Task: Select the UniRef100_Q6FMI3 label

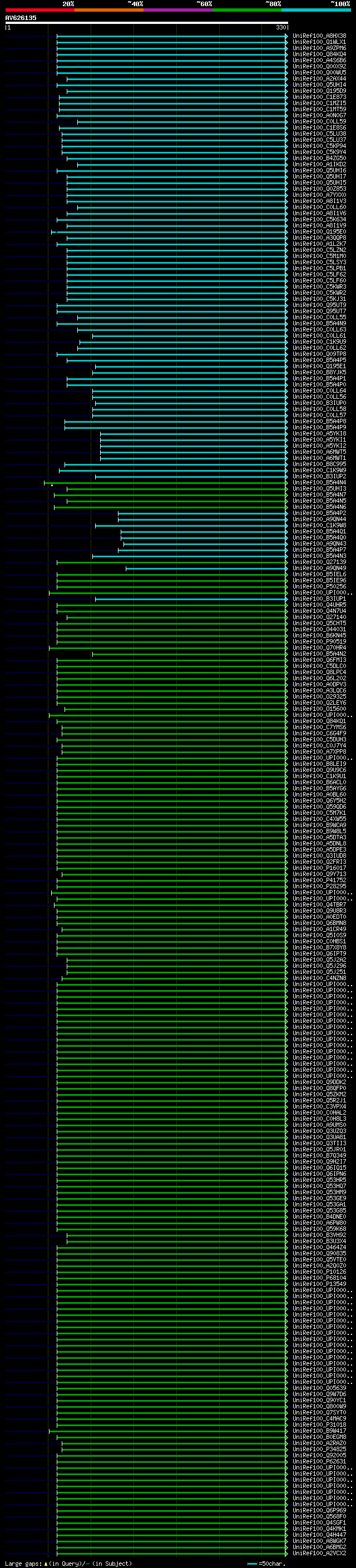Action: click(x=319, y=660)
